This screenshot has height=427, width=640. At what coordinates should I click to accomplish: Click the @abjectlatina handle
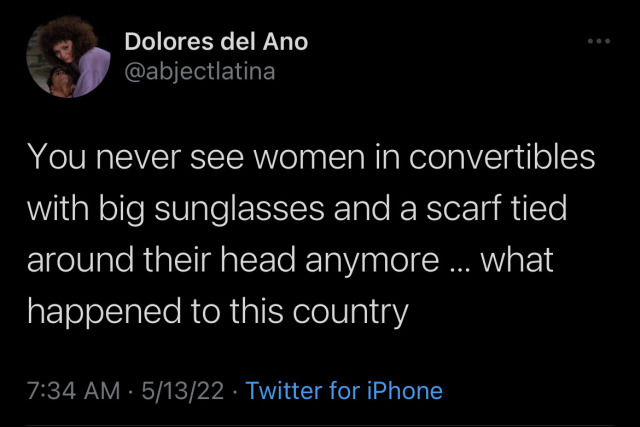pyautogui.click(x=199, y=70)
